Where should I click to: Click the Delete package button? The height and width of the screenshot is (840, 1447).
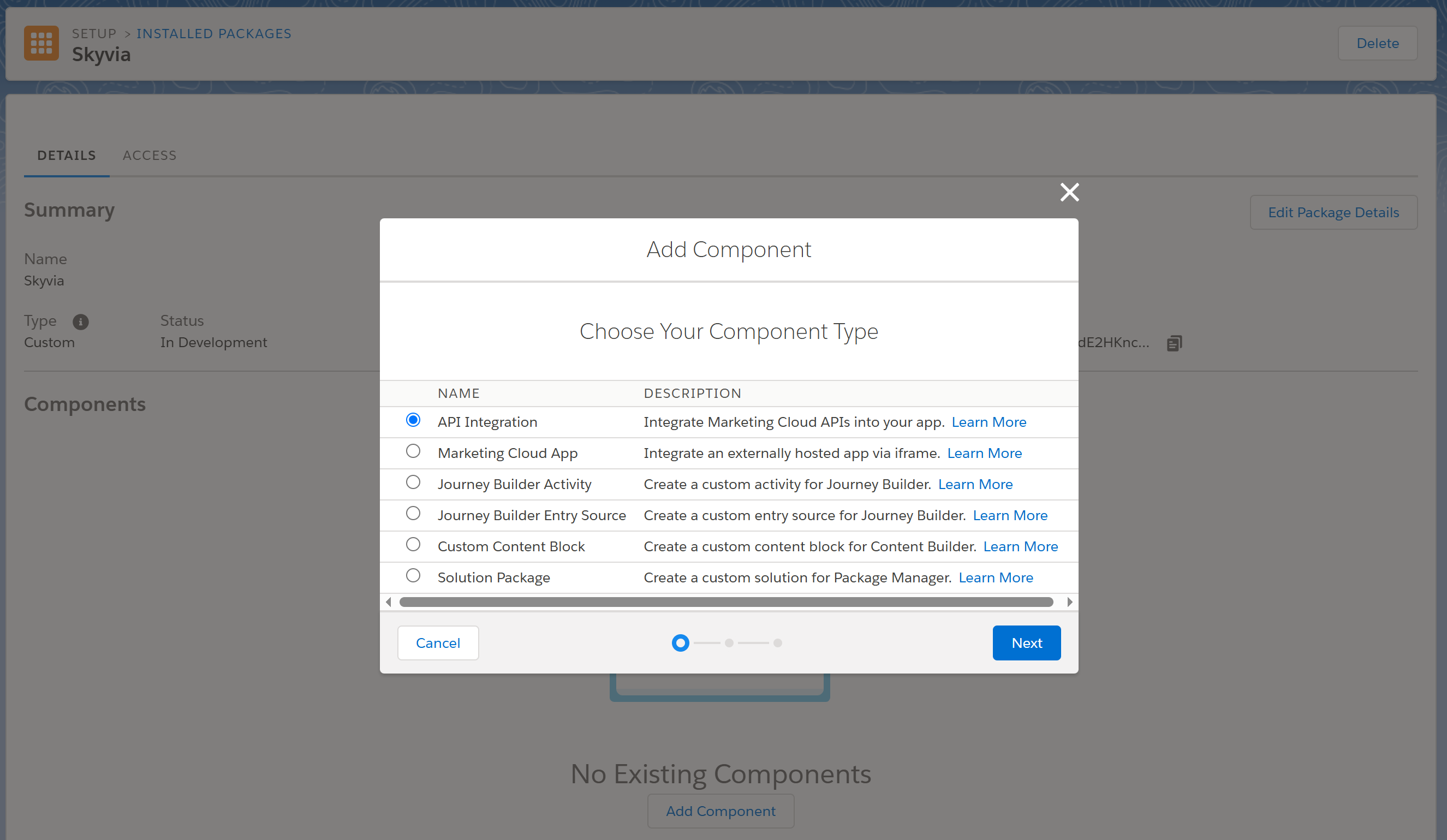pyautogui.click(x=1378, y=43)
